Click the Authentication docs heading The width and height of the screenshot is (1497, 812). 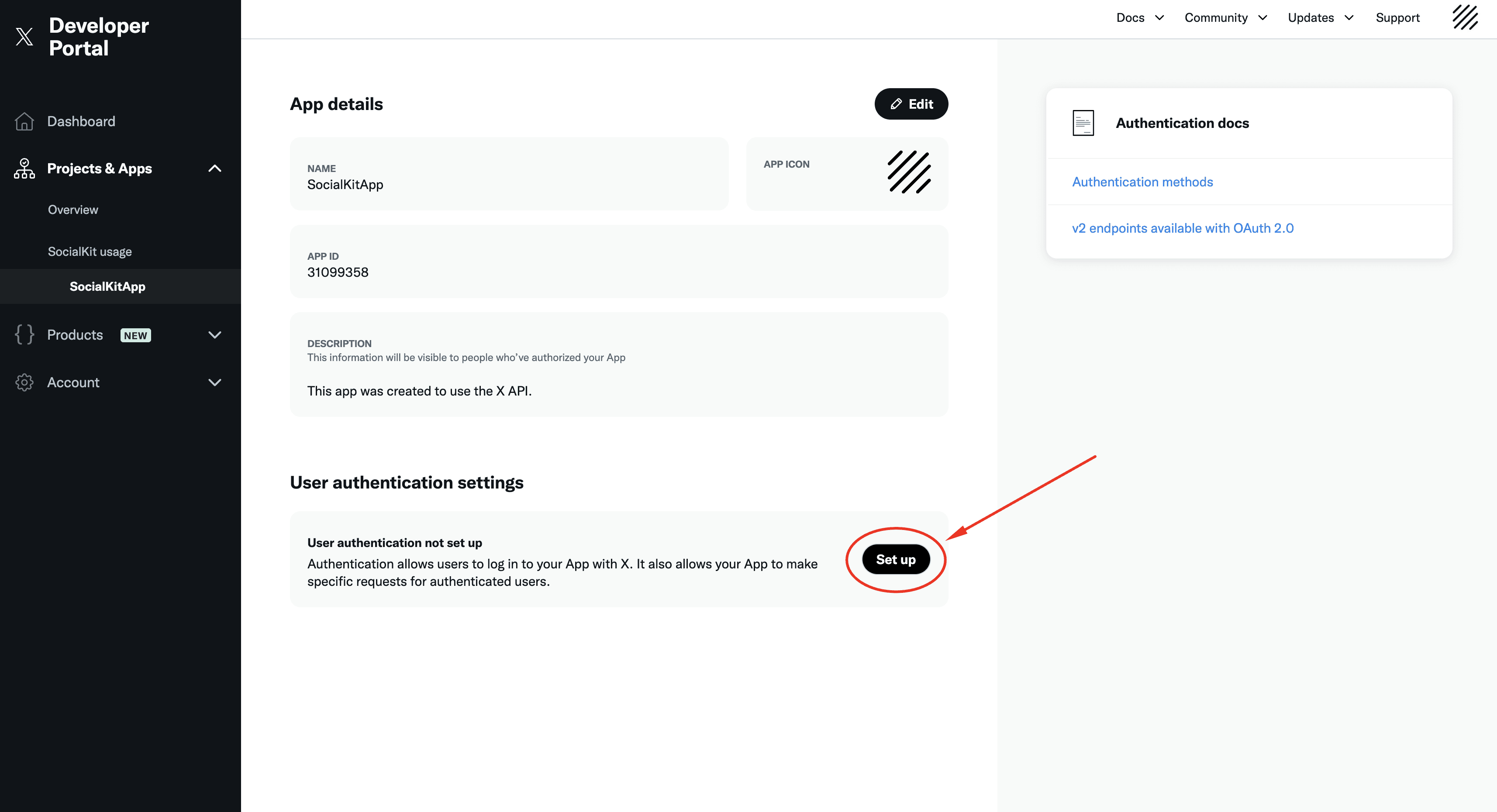point(1182,123)
